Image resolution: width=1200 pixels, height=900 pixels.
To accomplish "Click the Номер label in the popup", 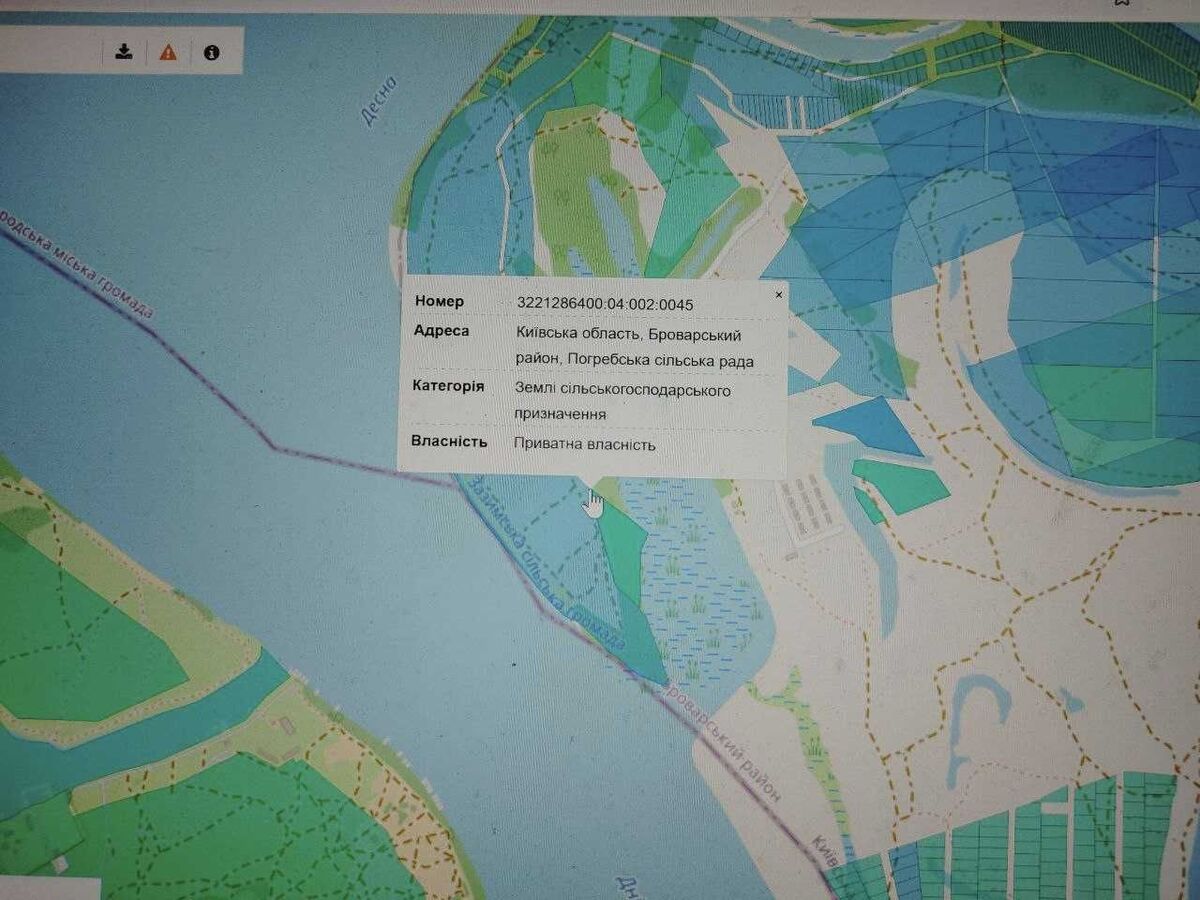I will (x=440, y=302).
